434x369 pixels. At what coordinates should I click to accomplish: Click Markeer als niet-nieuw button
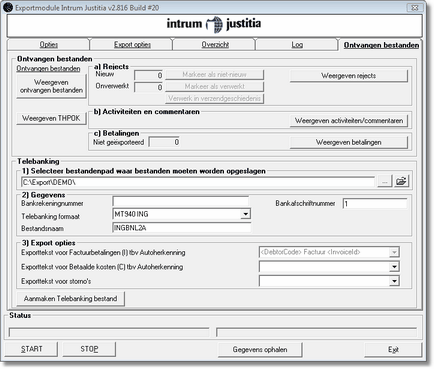(x=214, y=75)
